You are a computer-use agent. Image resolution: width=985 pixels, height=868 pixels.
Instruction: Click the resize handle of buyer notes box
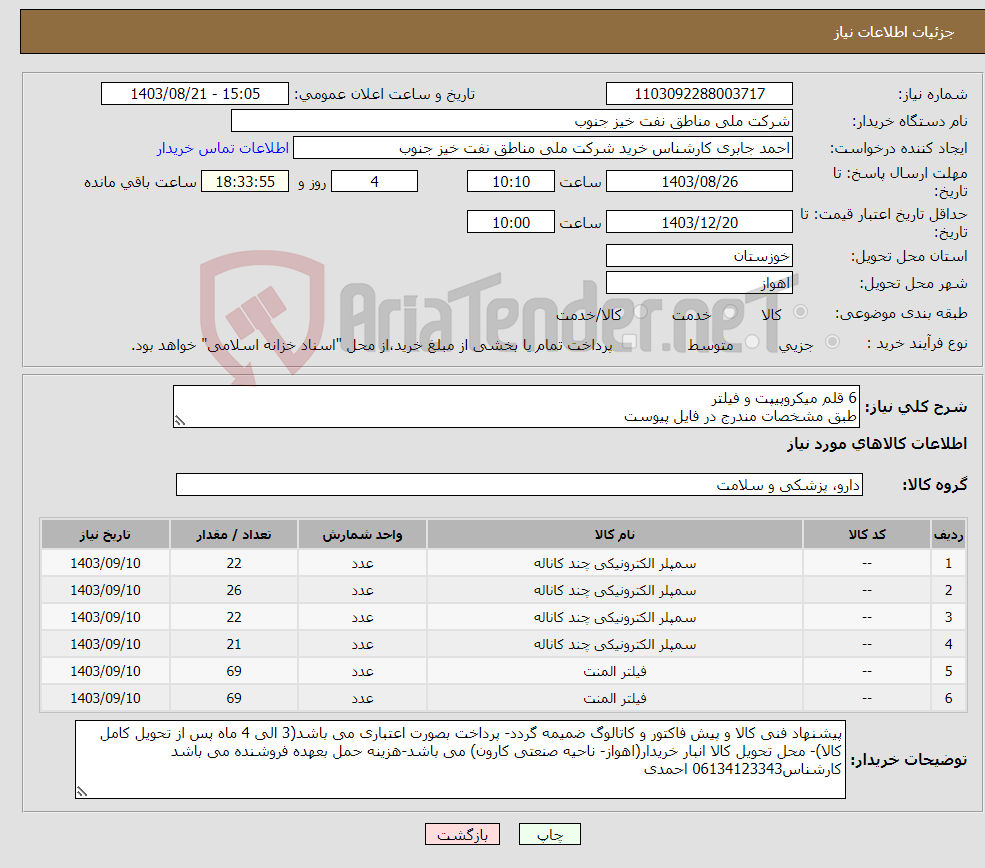(82, 792)
